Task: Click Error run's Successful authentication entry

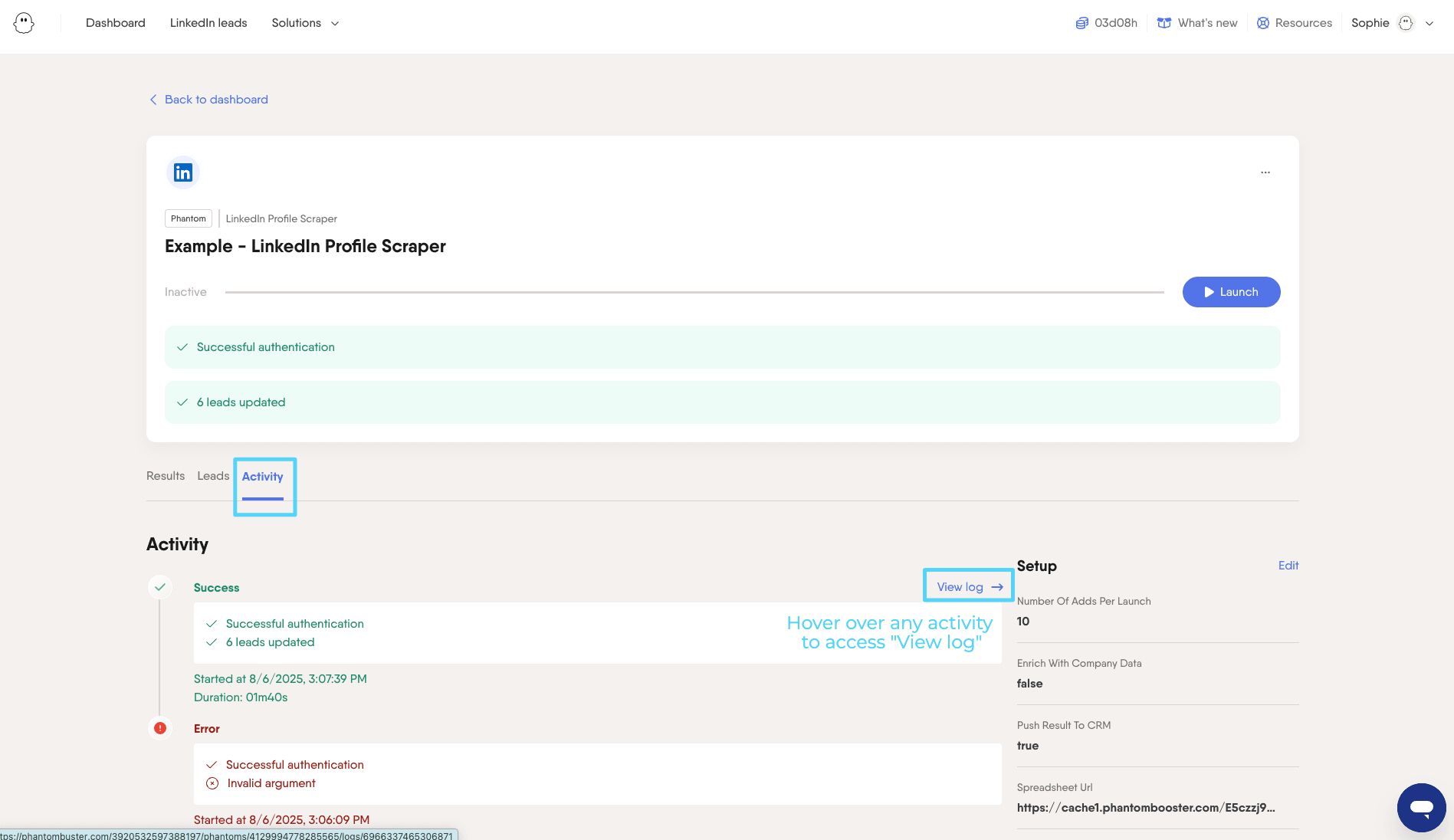Action: click(x=294, y=765)
